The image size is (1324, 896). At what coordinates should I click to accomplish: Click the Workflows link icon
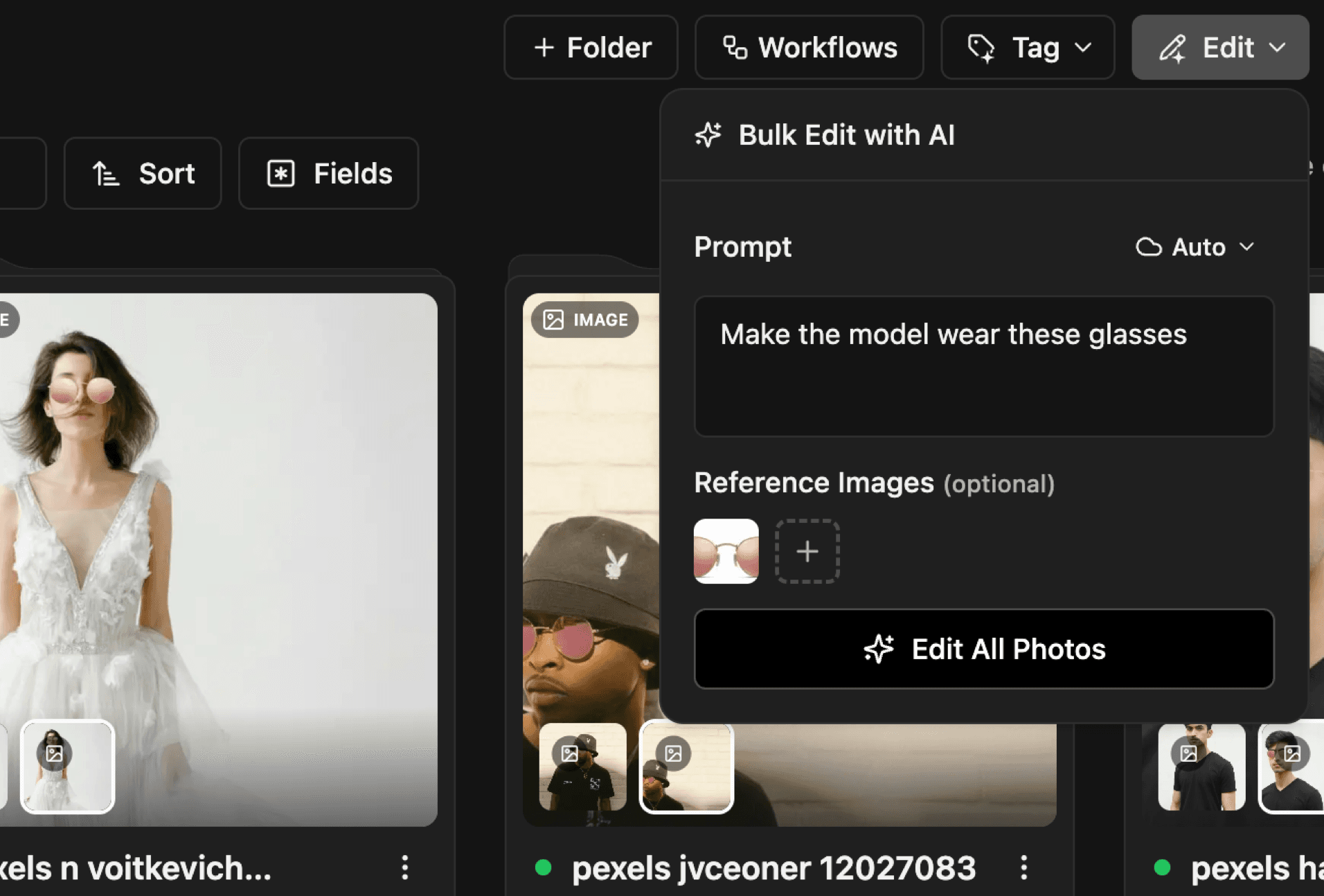pyautogui.click(x=734, y=47)
